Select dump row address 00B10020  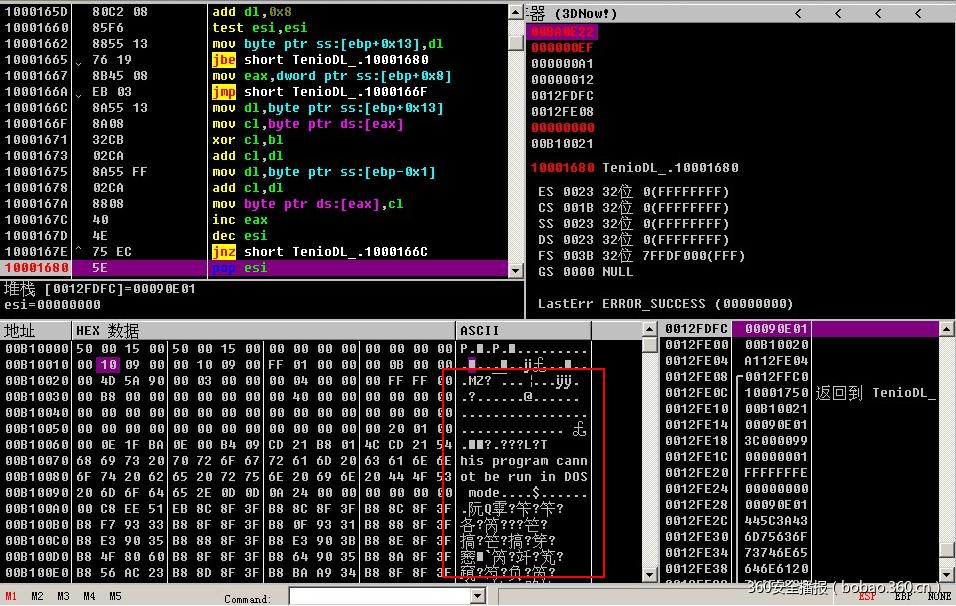(x=37, y=380)
